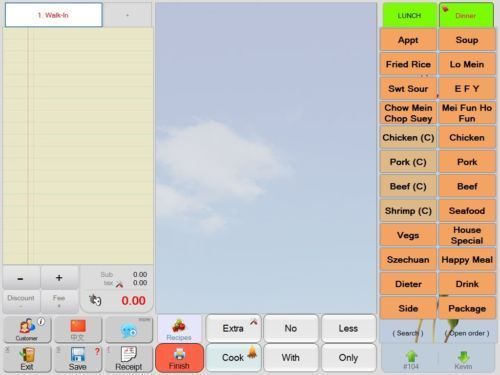Image resolution: width=500 pixels, height=375 pixels.
Task: Open the Chicken category
Action: 467,137
